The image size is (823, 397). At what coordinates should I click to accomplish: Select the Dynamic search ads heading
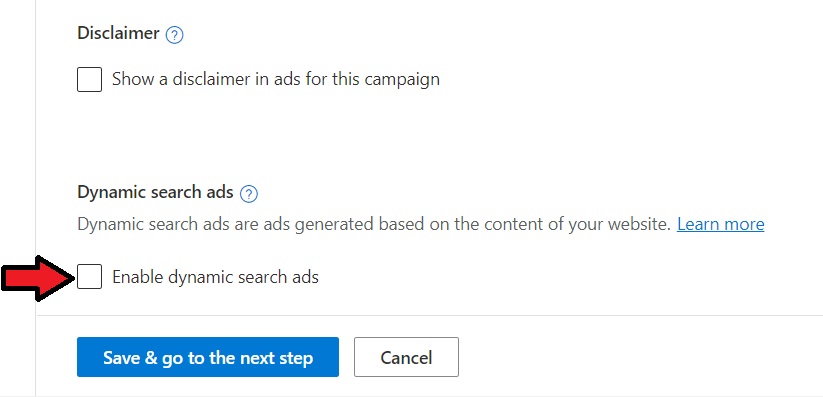(155, 192)
